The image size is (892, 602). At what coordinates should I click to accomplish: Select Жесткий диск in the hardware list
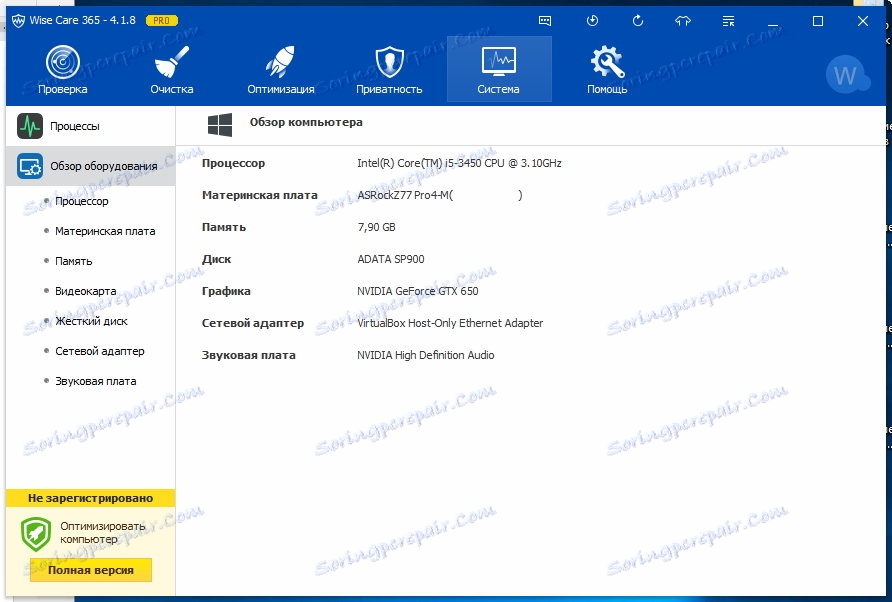click(x=91, y=321)
